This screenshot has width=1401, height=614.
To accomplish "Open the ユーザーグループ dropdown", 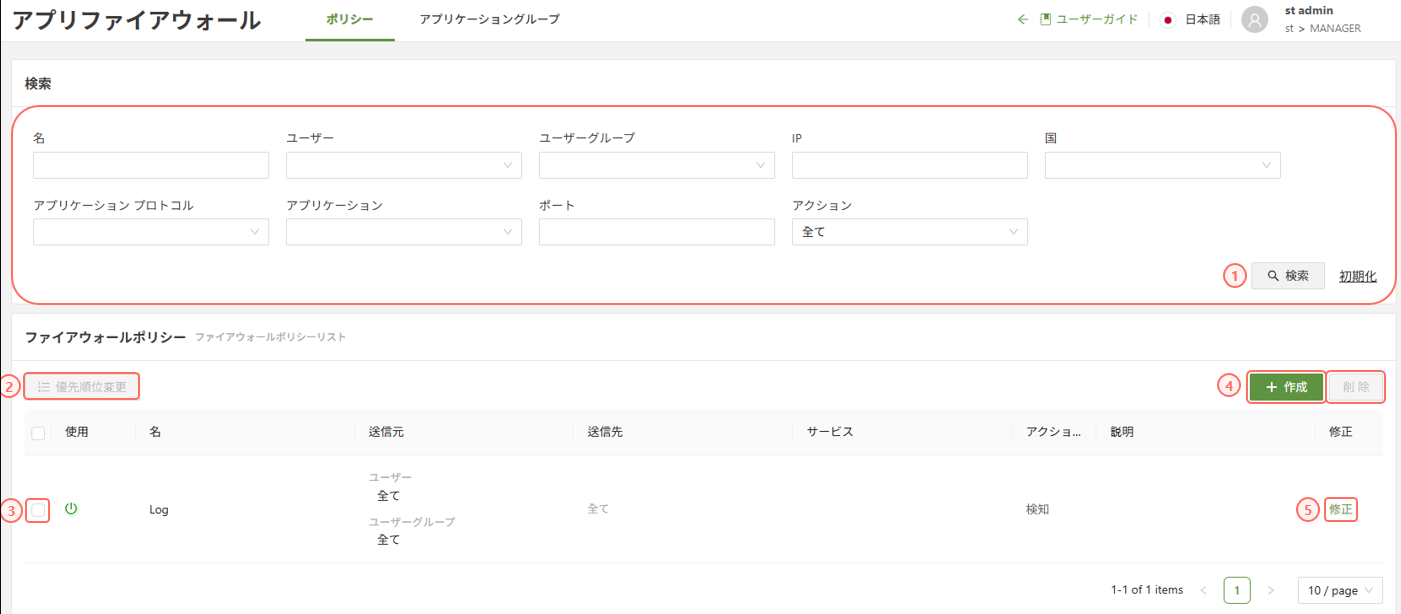I will tap(656, 165).
